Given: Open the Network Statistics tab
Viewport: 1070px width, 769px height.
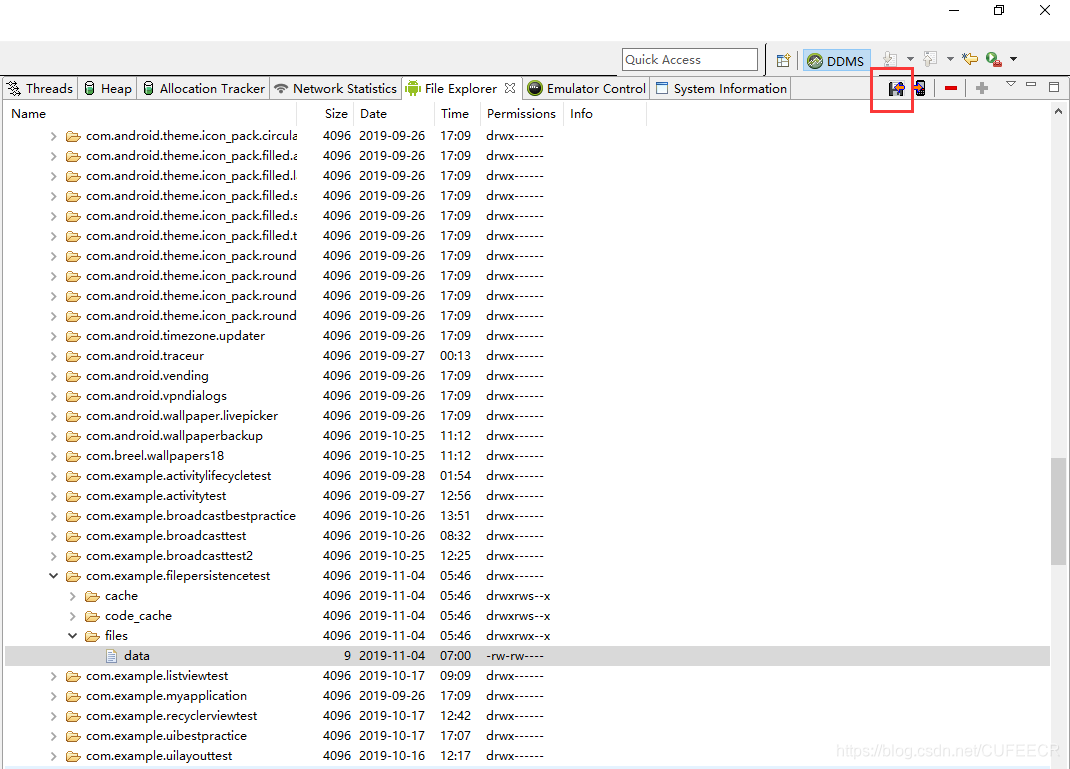Looking at the screenshot, I should pos(336,89).
